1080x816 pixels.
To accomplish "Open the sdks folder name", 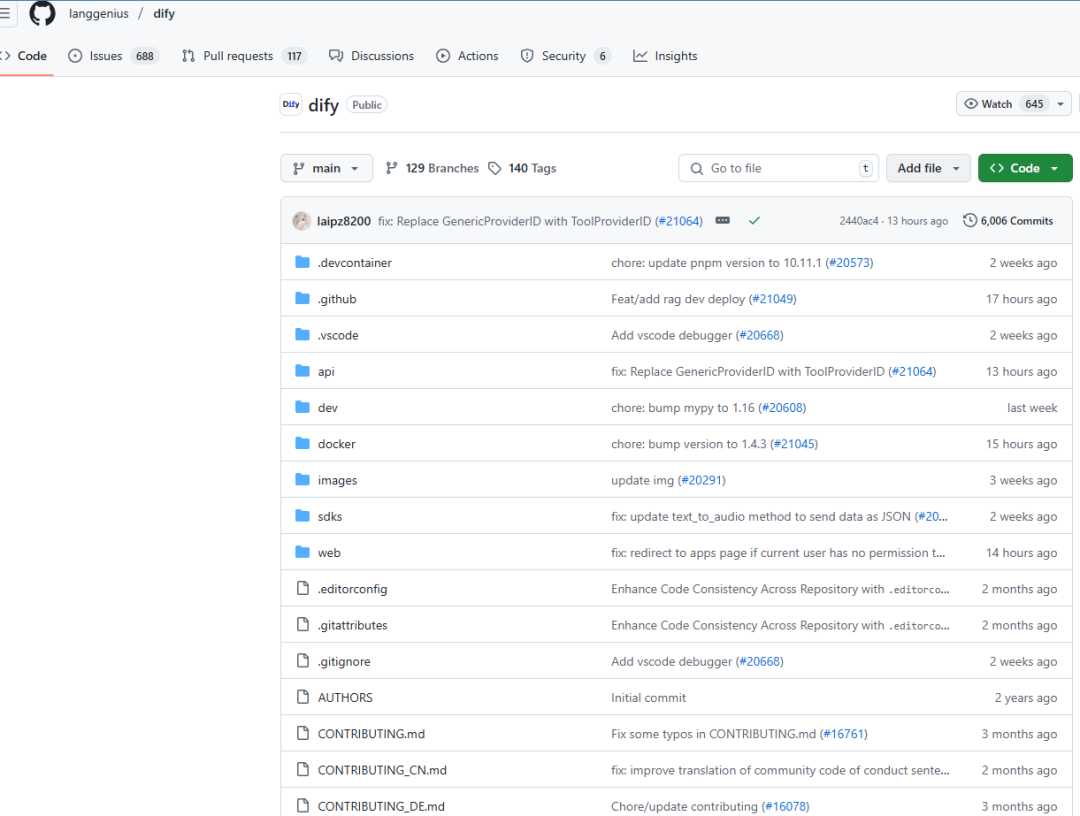I will [329, 516].
